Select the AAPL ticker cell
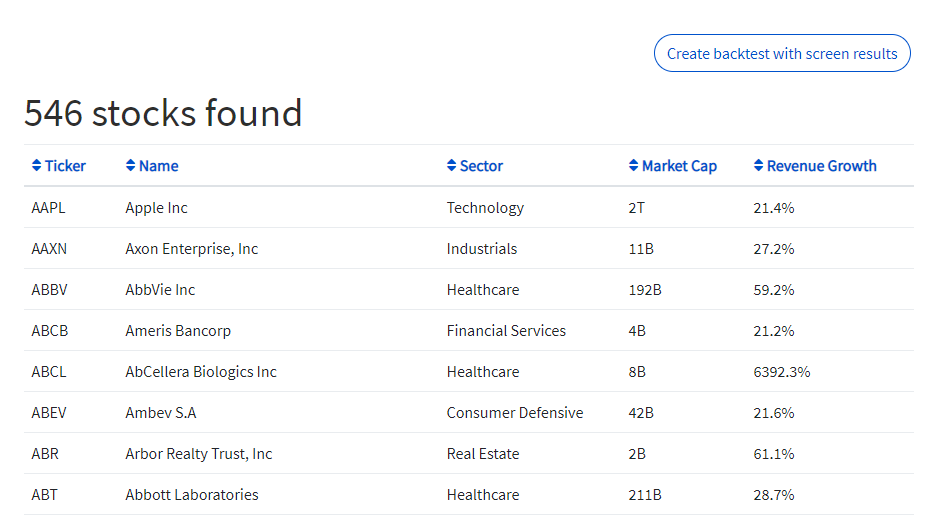 click(x=48, y=208)
